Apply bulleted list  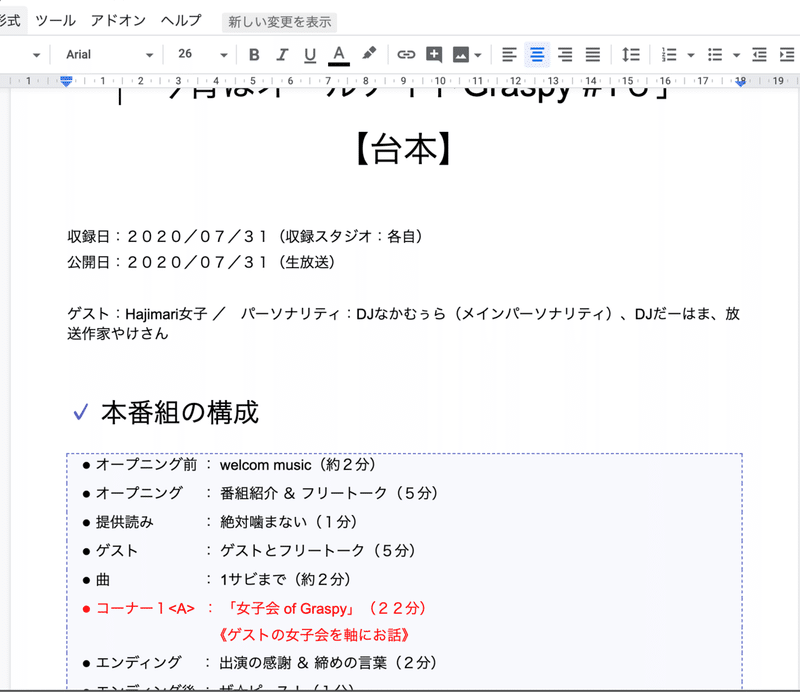tap(715, 55)
